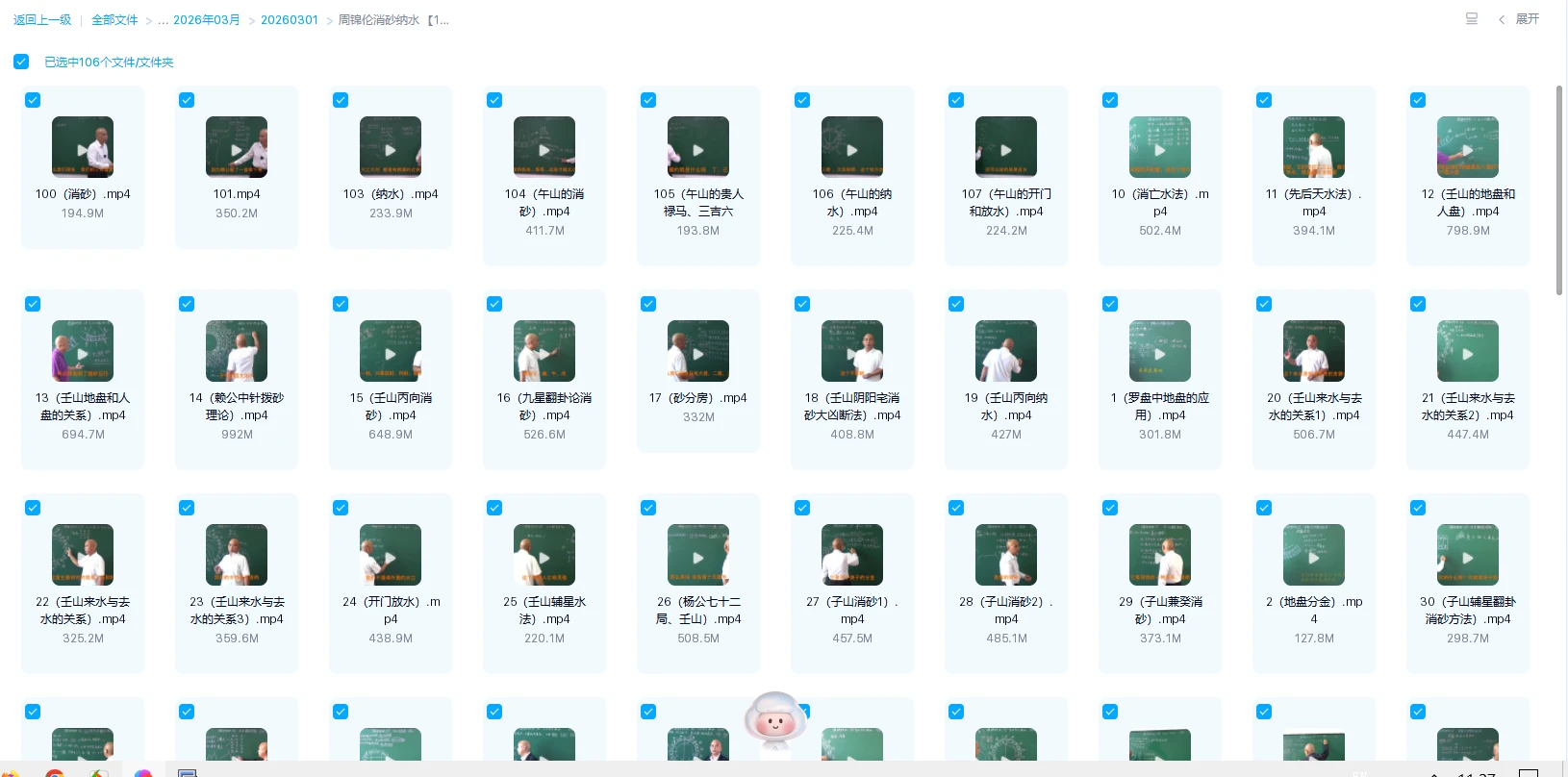Click the 17（砂分房）.mp4 play icon
This screenshot has height=777, width=1568.
point(698,352)
